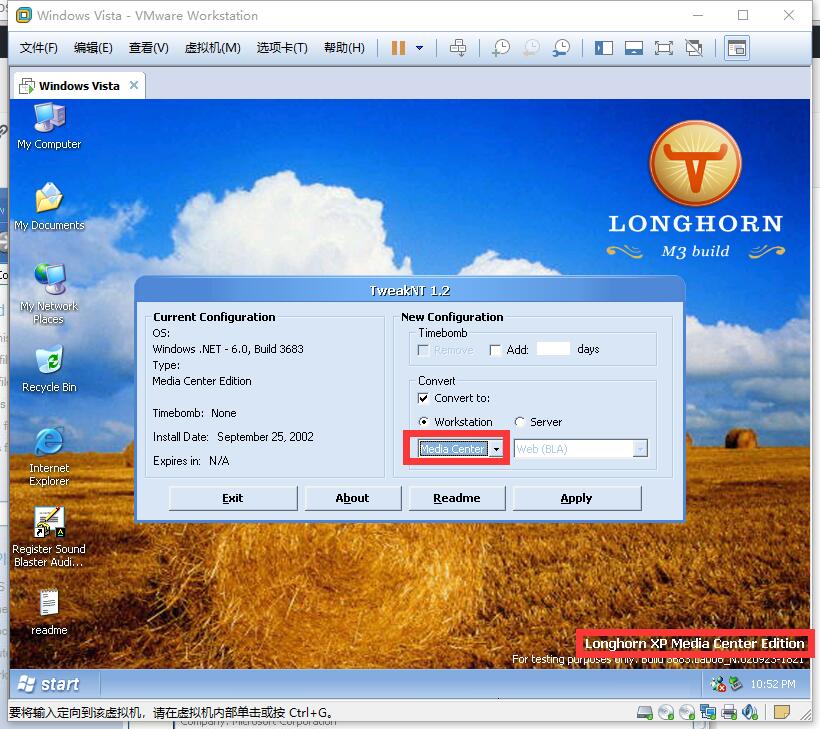This screenshot has height=729, width=820.
Task: Click the network adapter status icon
Action: tap(708, 712)
